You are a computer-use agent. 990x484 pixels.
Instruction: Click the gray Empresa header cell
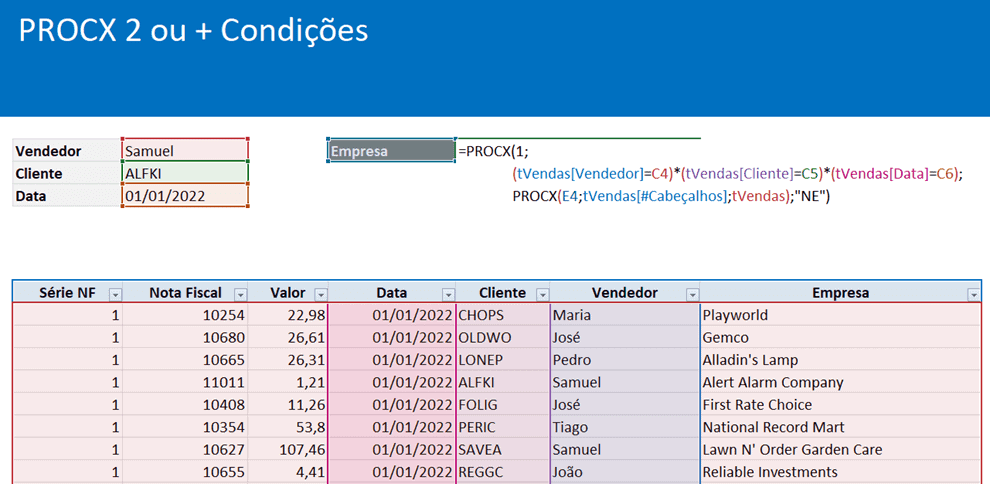click(x=391, y=150)
